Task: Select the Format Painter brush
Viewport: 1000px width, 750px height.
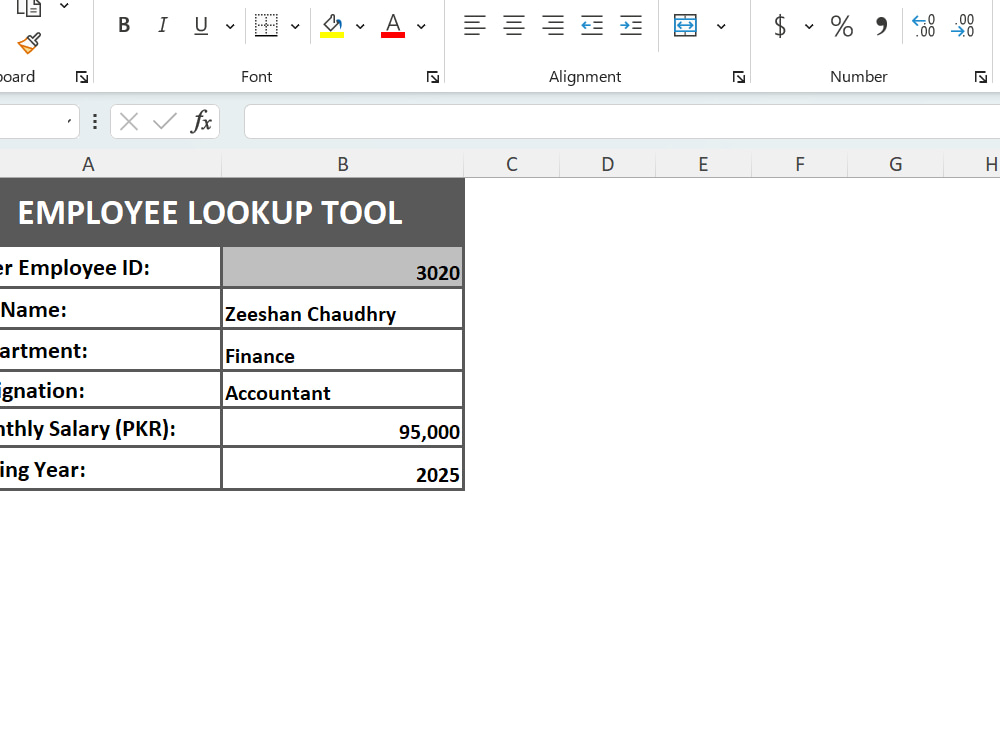Action: [29, 43]
